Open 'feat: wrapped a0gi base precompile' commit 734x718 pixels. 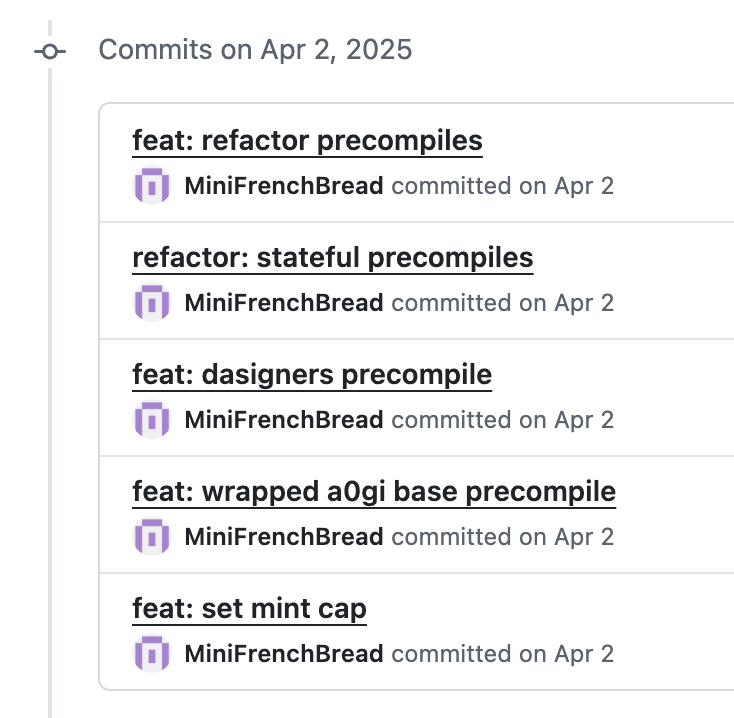(x=373, y=492)
